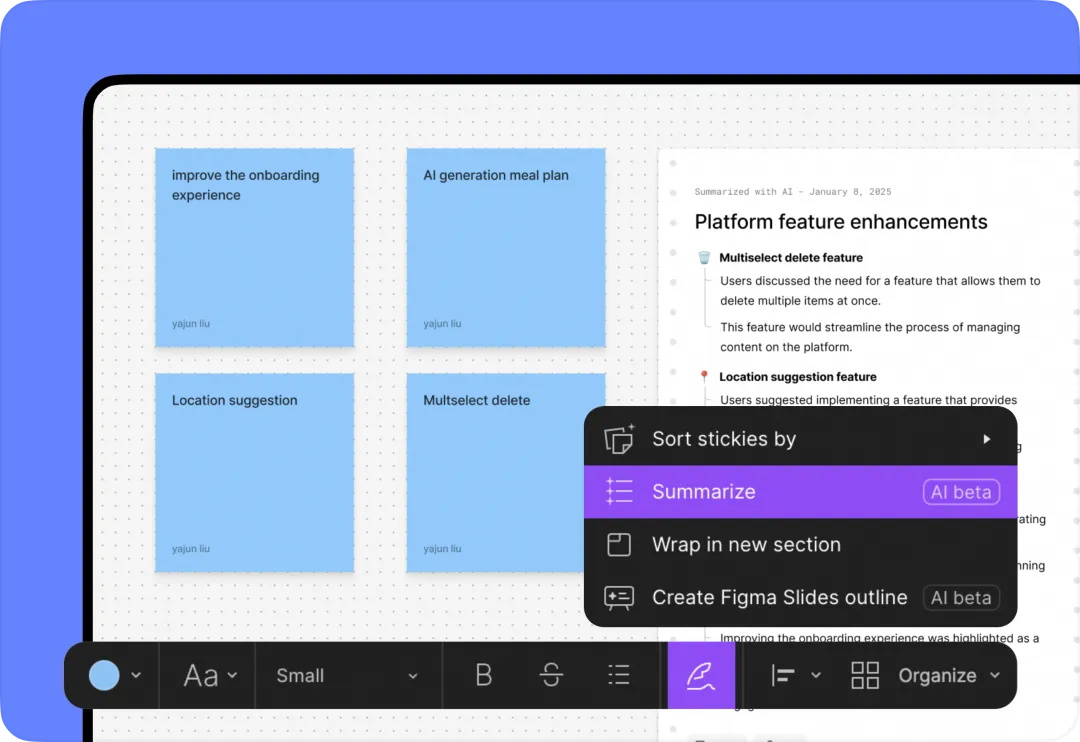Click the blue sticky color swatch
This screenshot has width=1080, height=742.
click(x=104, y=676)
